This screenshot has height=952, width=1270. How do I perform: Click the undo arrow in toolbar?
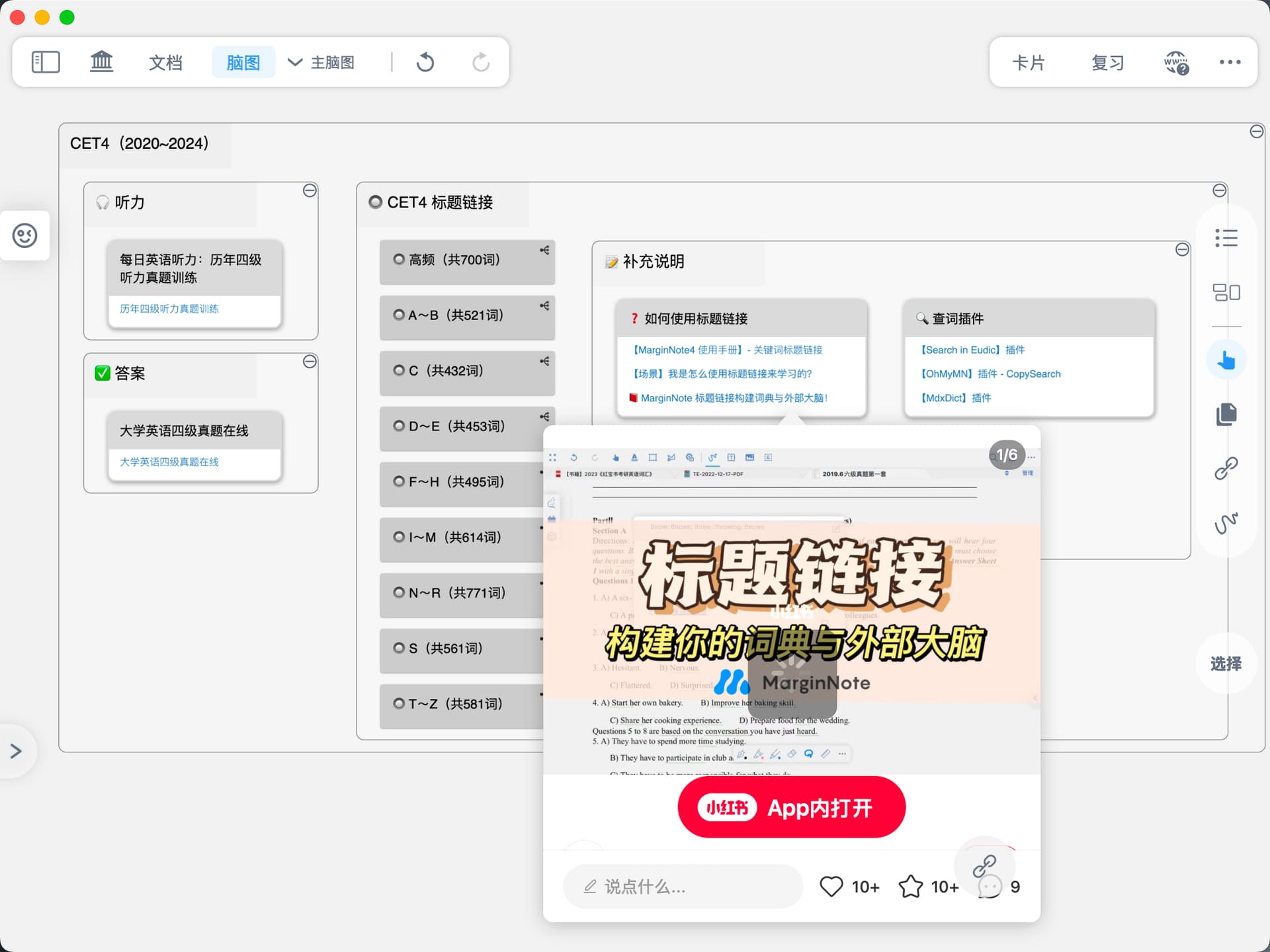[425, 62]
